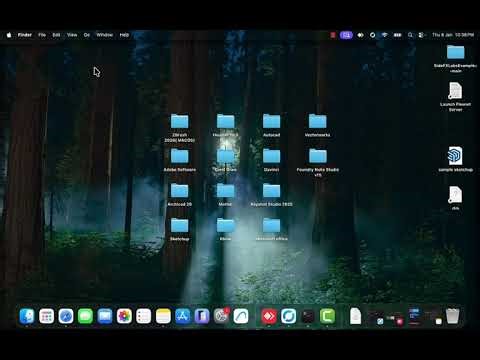Open the Wi-Fi status menu
The image size is (480, 360).
[x=385, y=35]
